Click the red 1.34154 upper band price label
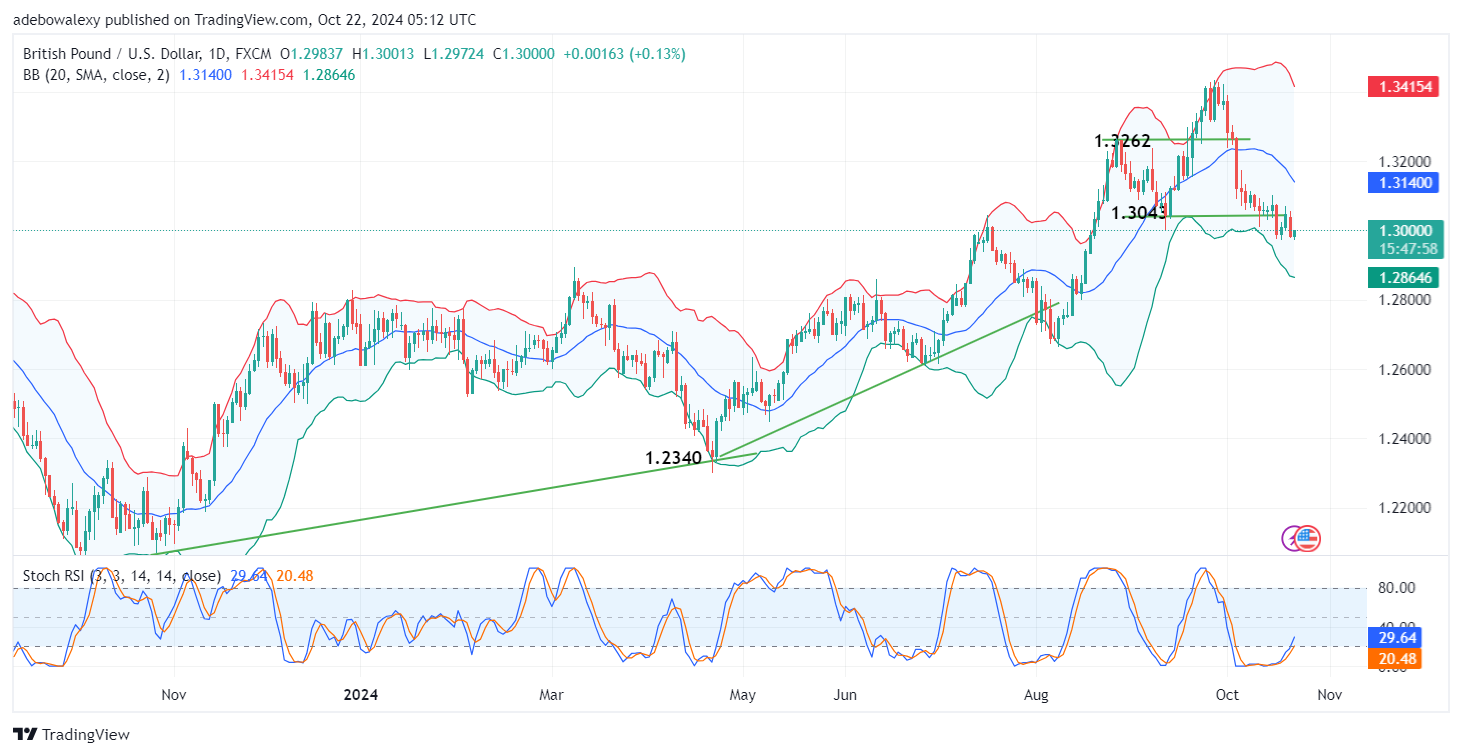1462x756 pixels. click(1402, 87)
